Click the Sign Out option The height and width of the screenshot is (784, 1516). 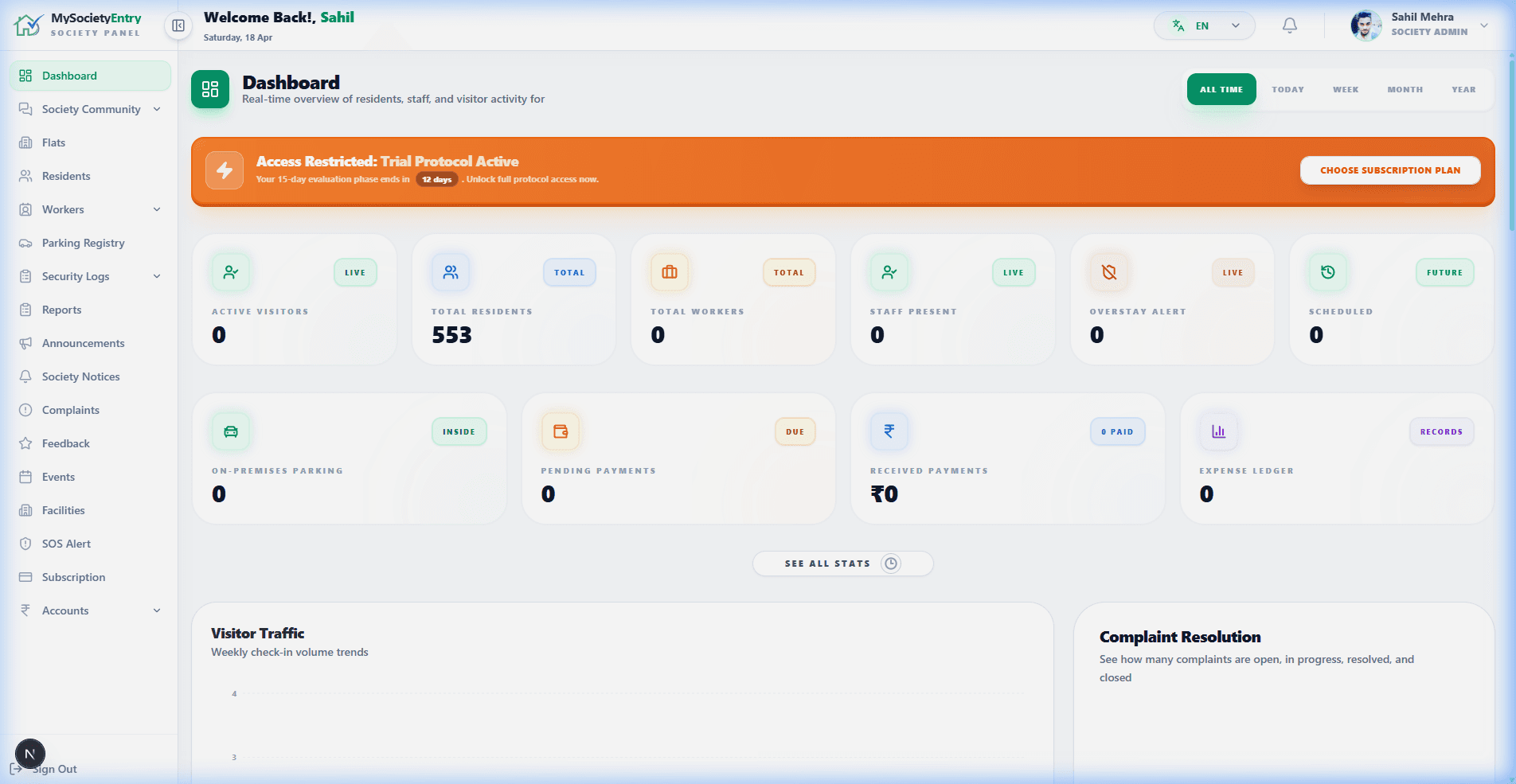55,769
